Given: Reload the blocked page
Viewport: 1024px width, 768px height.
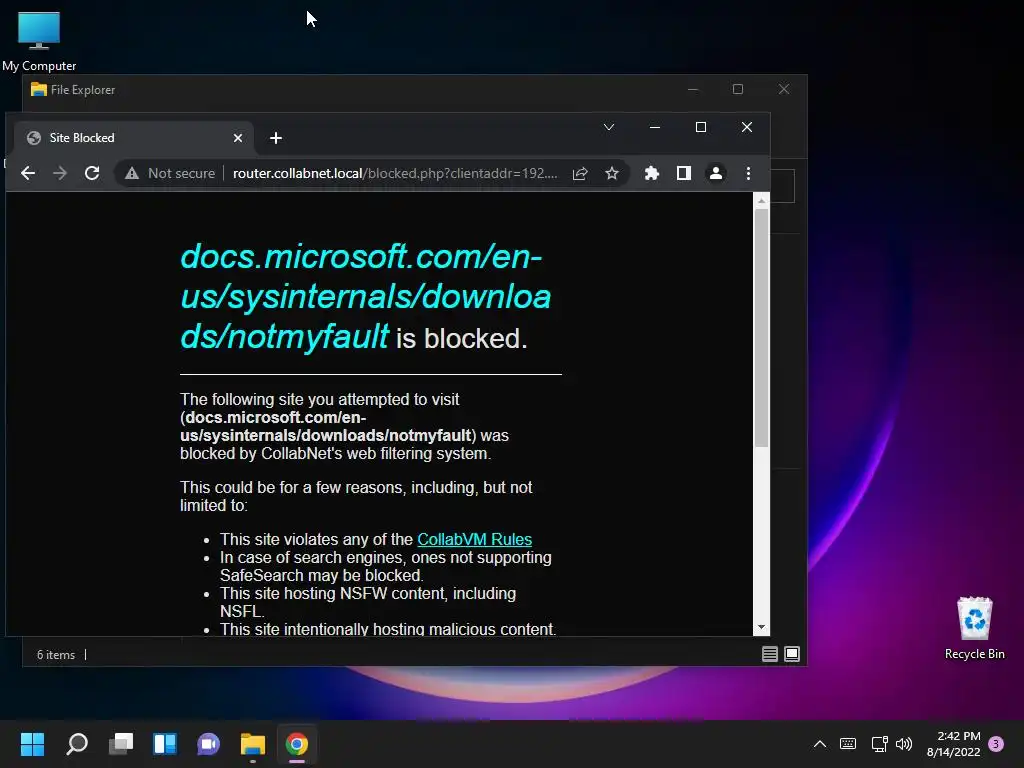Looking at the screenshot, I should click(x=92, y=173).
